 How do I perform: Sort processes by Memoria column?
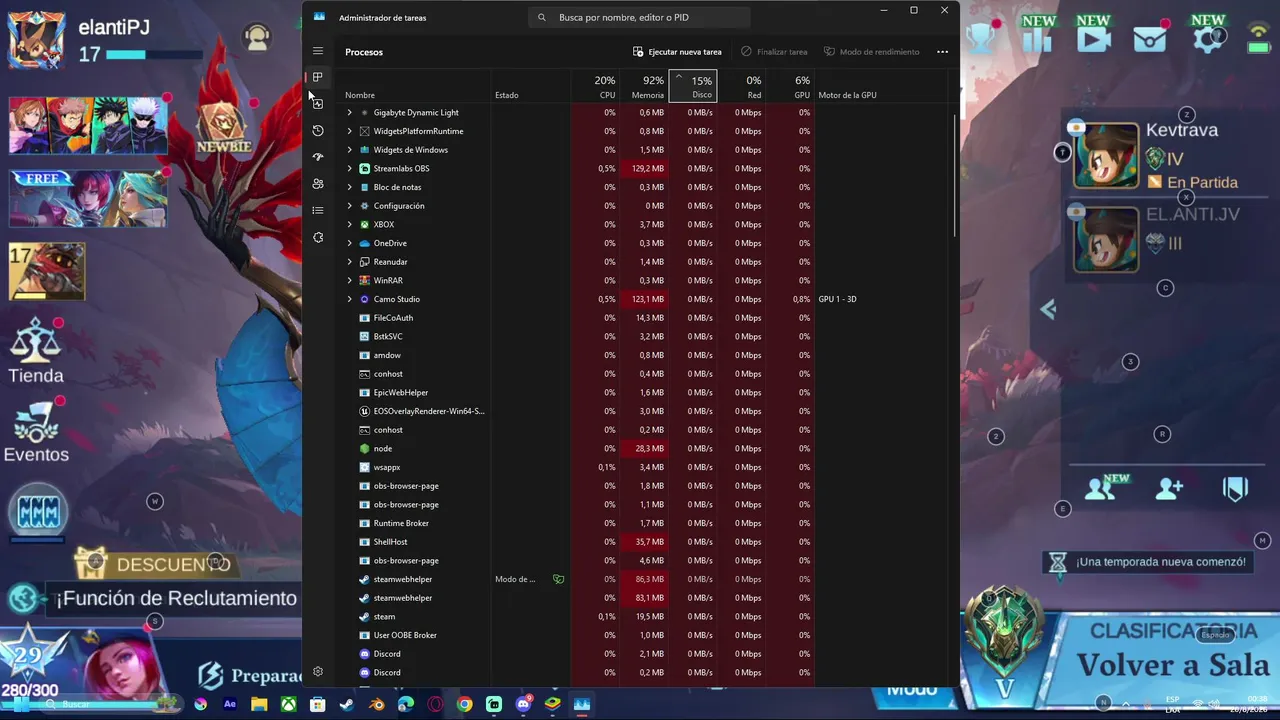(645, 86)
